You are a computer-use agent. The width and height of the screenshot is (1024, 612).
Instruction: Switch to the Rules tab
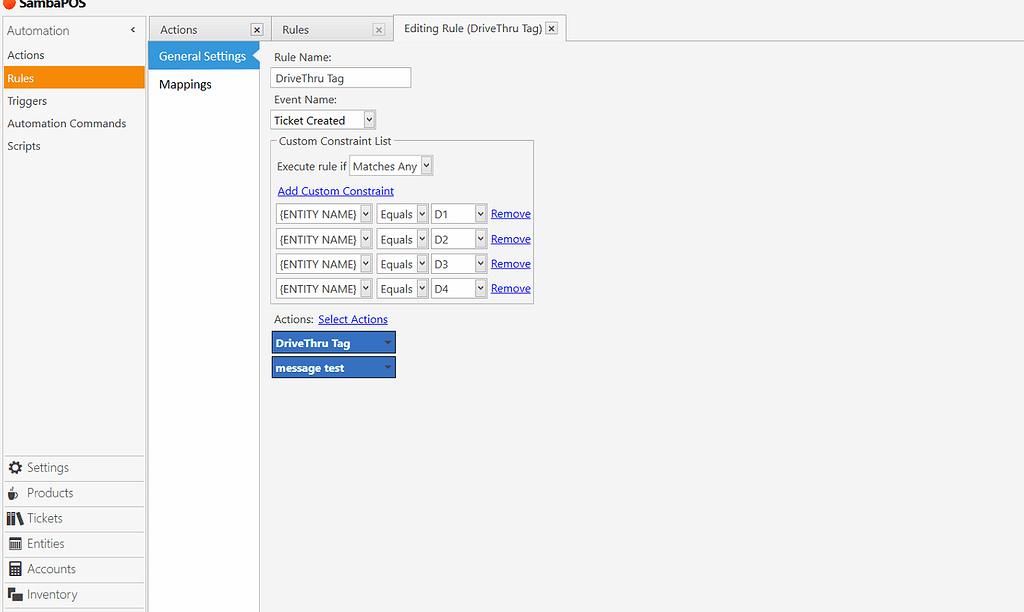click(295, 30)
